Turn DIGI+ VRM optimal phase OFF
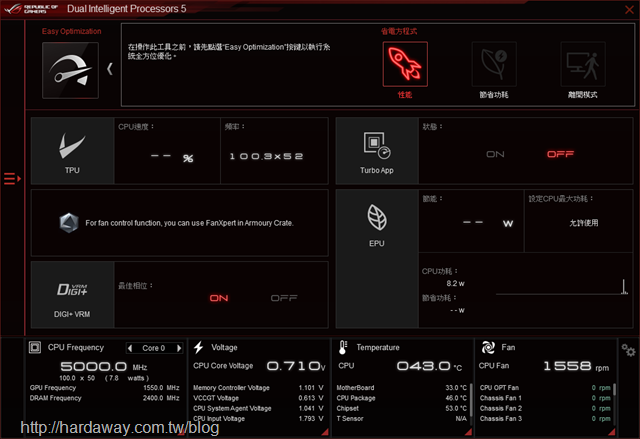The height and width of the screenshot is (439, 640). tap(284, 298)
